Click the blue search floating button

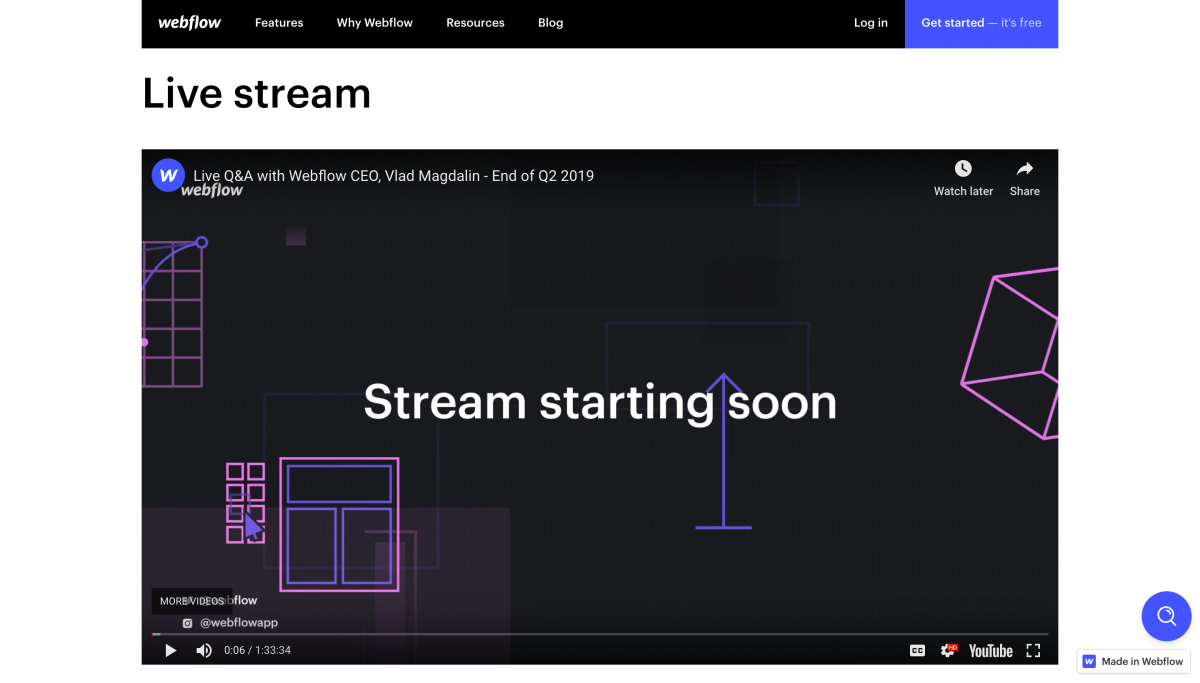tap(1167, 616)
